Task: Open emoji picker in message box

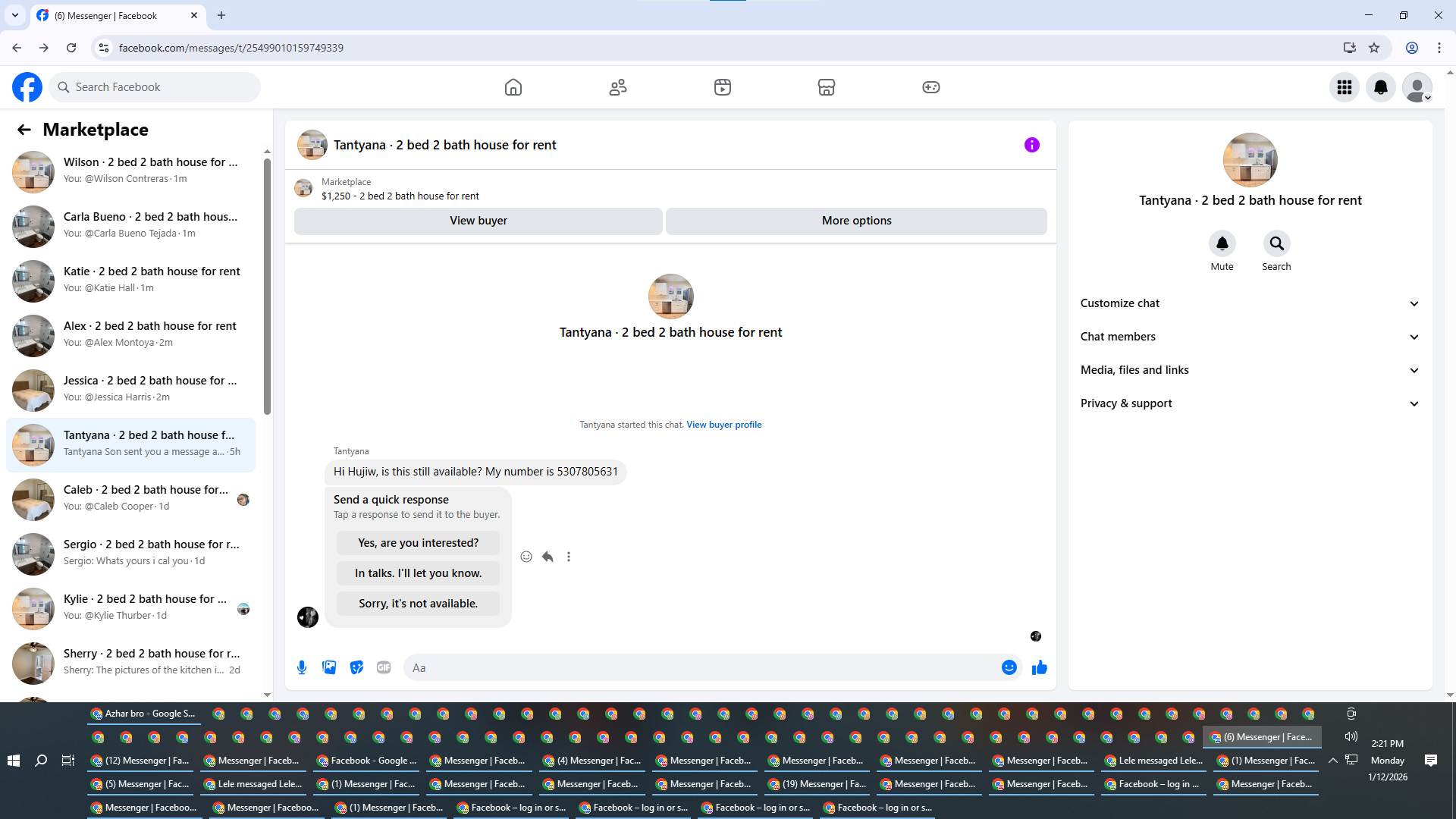Action: pos(1009,667)
